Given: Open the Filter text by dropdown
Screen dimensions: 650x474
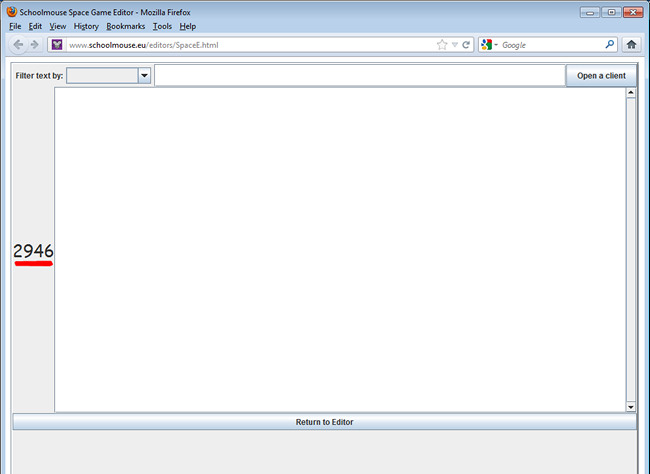Looking at the screenshot, I should click(144, 76).
